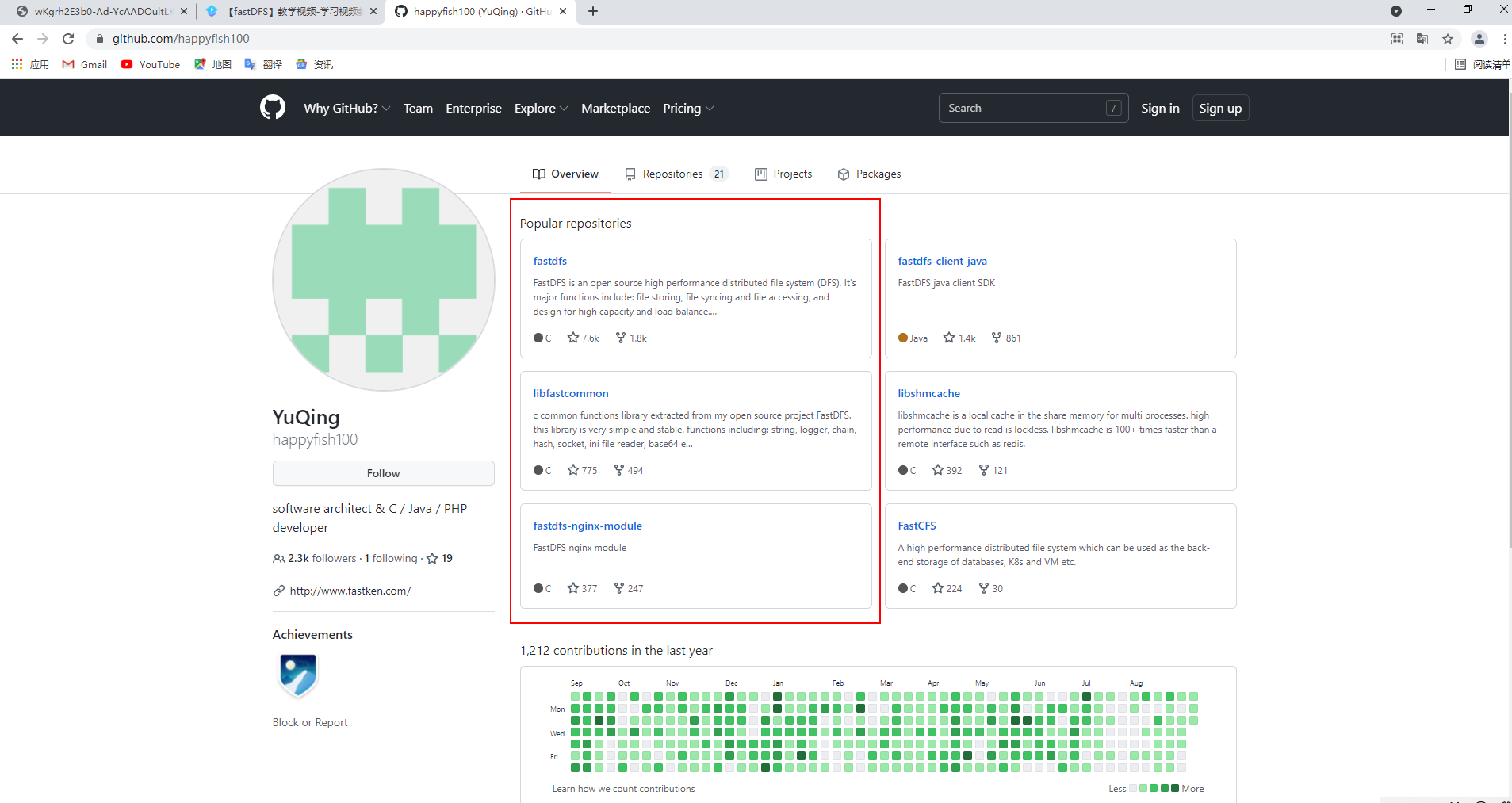
Task: Open Chrome profile avatar icon
Action: click(1479, 39)
